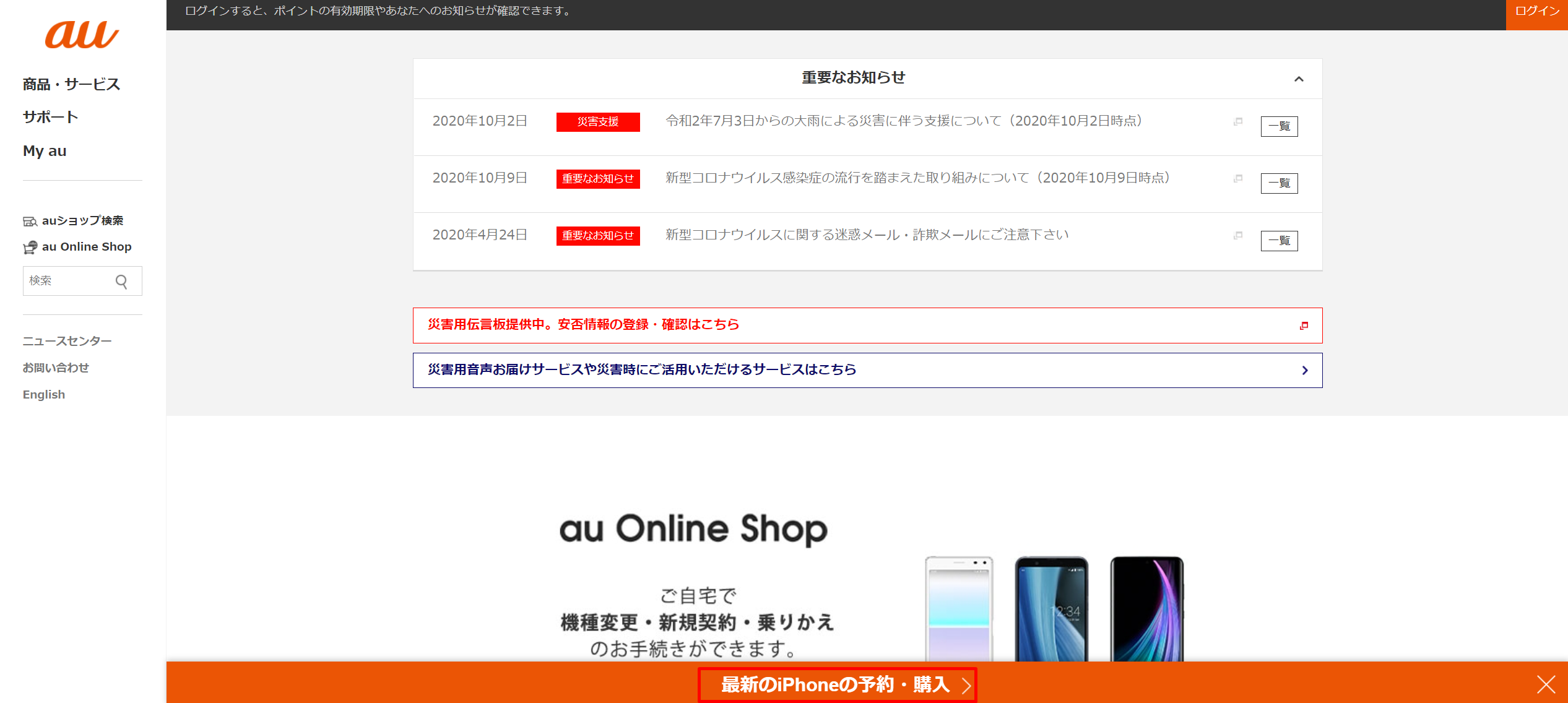1568x703 pixels.
Task: Click the blue phone image
Action: tap(1052, 609)
